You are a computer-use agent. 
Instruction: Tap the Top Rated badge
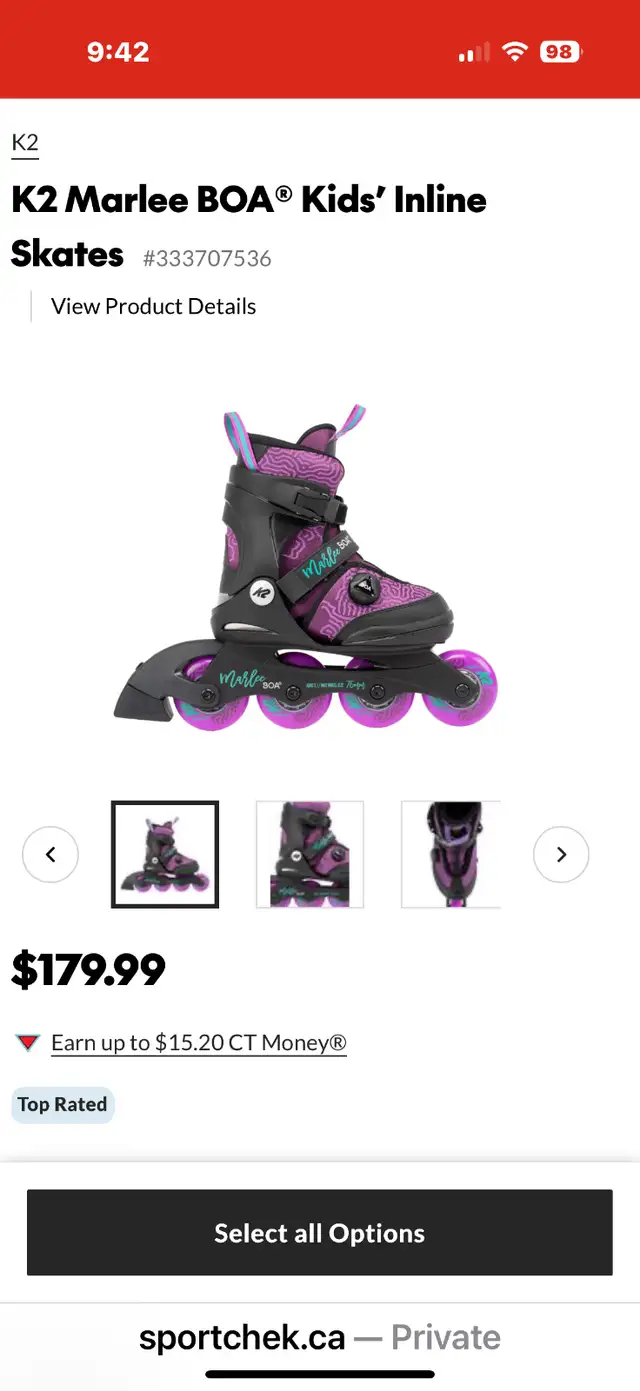[62, 1105]
